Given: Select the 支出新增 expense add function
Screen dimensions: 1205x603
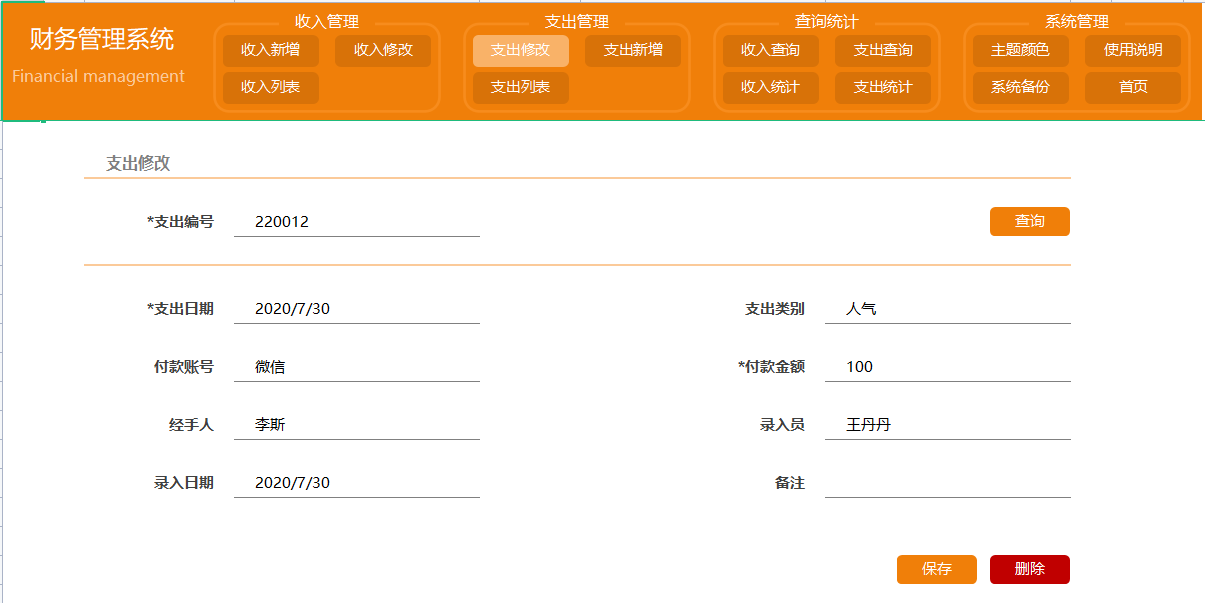Looking at the screenshot, I should tap(633, 50).
